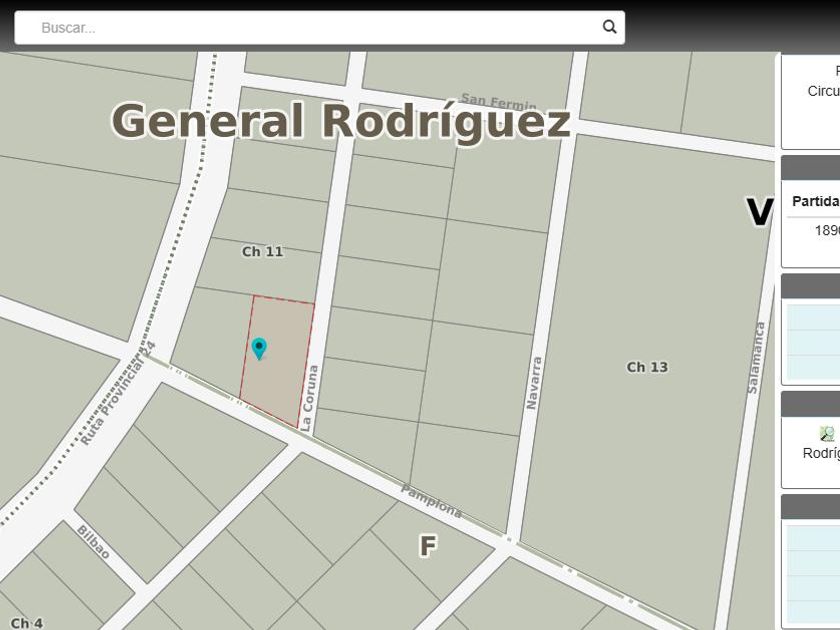The image size is (840, 630).
Task: Click the 'Pamplona' street label
Action: coord(431,501)
